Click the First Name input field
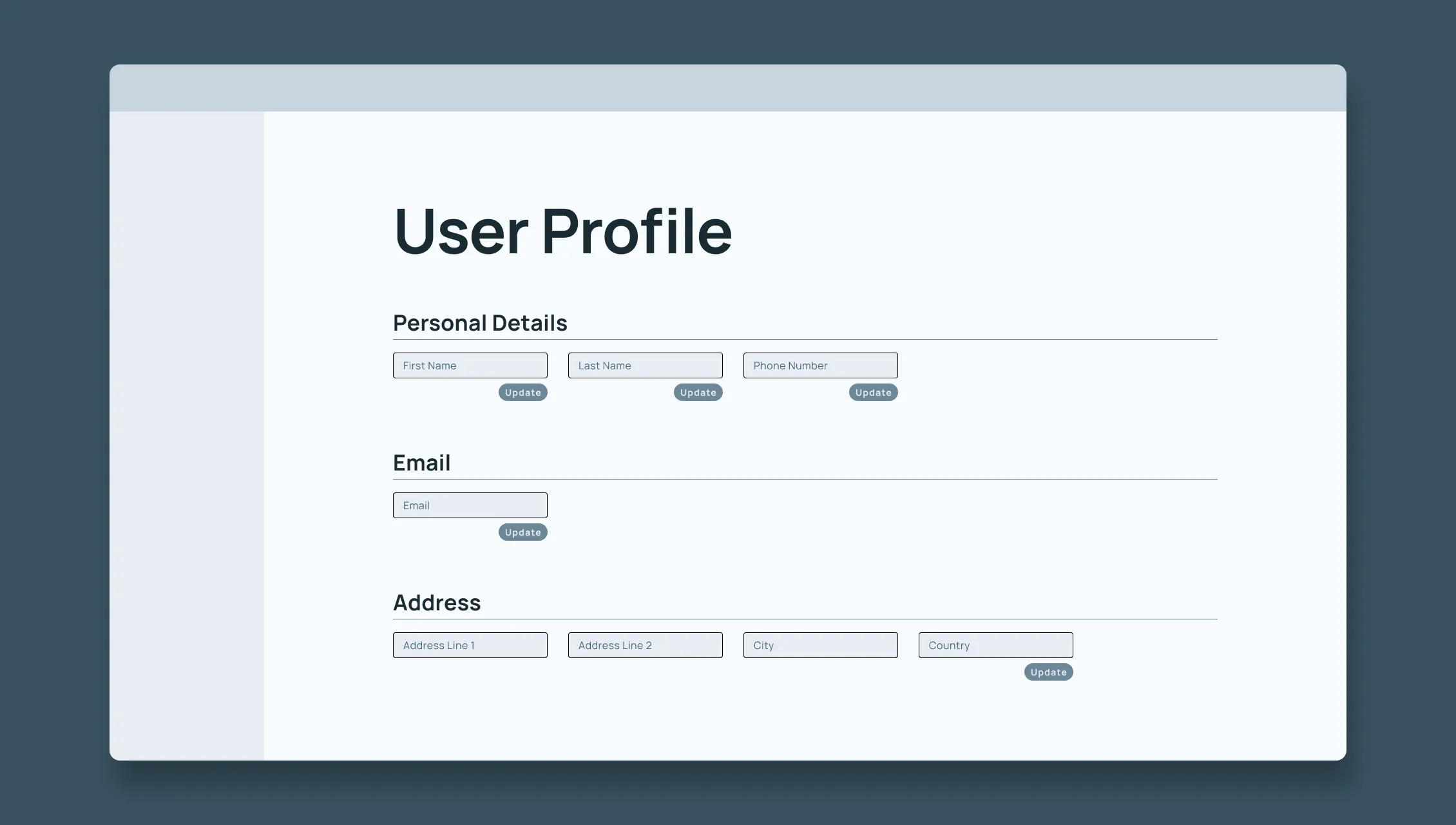1456x825 pixels. coord(470,365)
